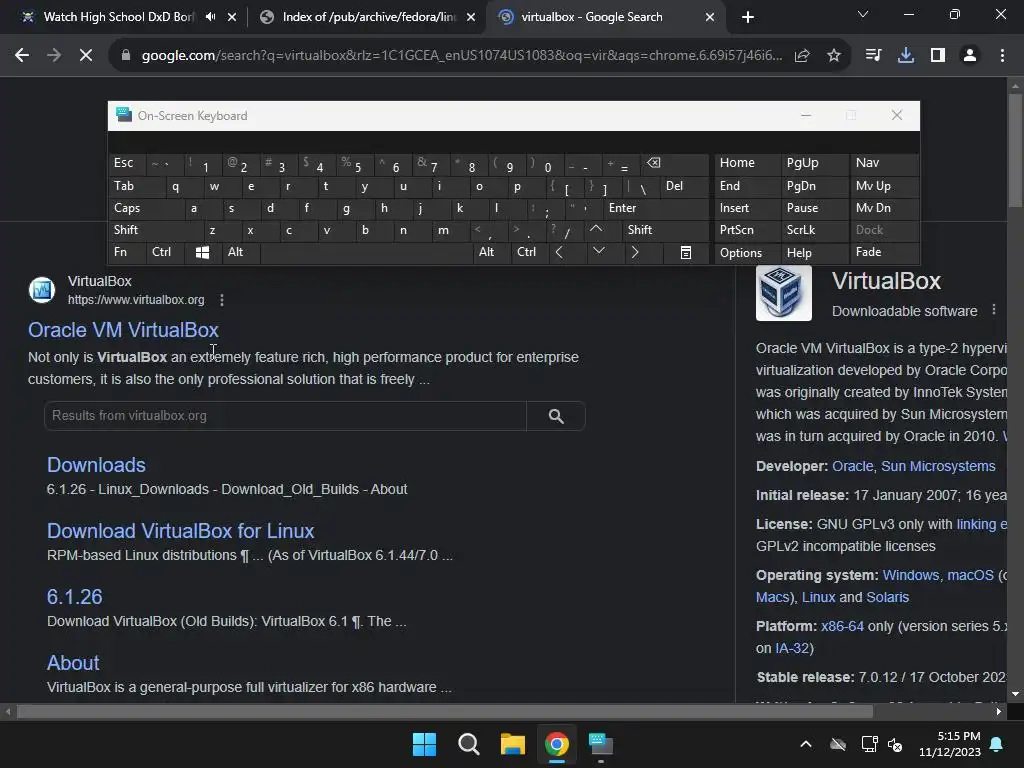Tap the context menu key on keyboard
Viewport: 1024px width, 768px height.
click(x=686, y=252)
